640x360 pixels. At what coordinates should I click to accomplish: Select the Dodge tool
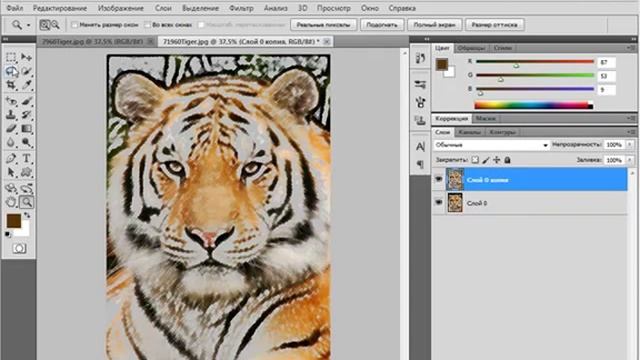[27, 142]
